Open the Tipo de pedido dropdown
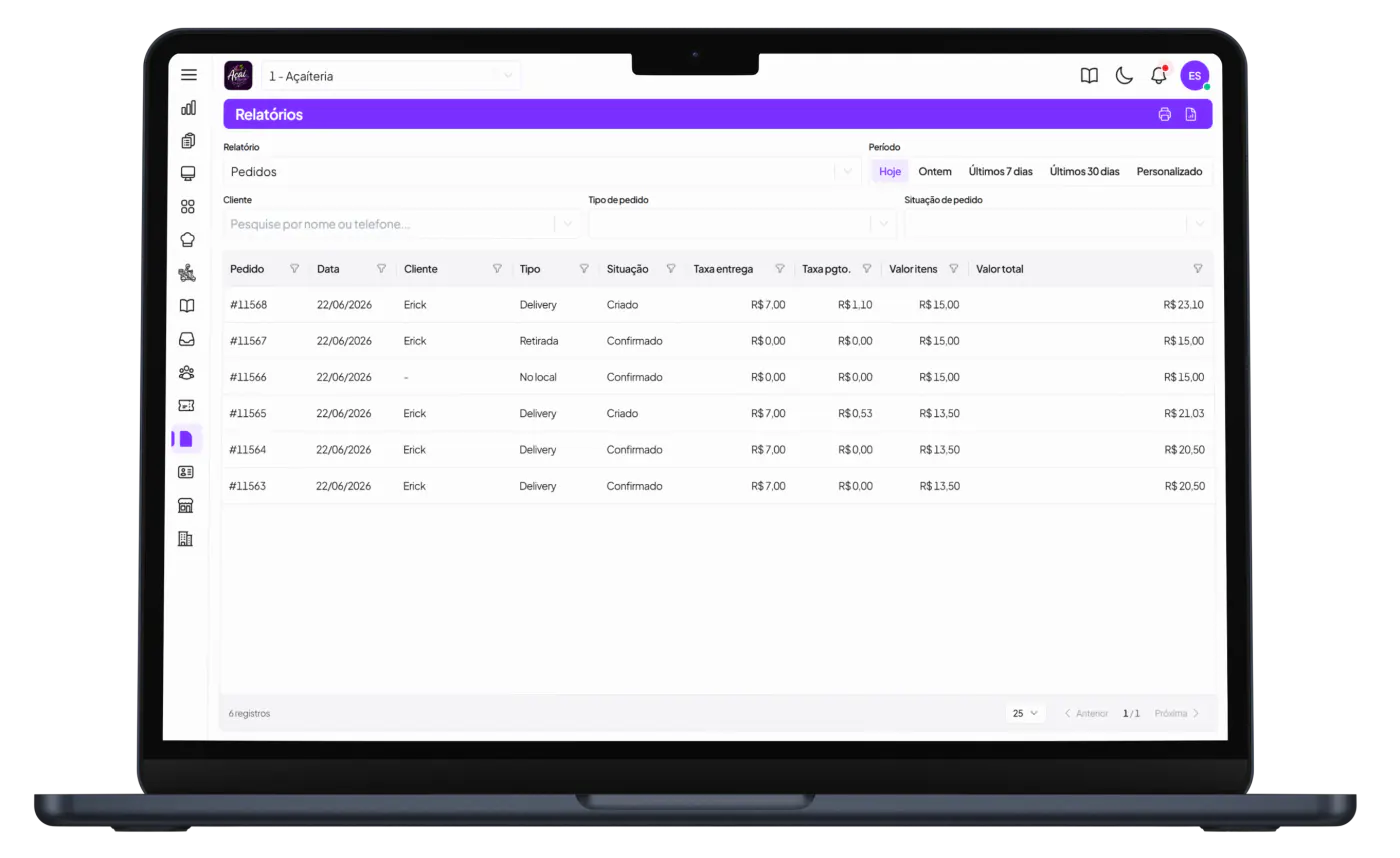 pyautogui.click(x=742, y=224)
